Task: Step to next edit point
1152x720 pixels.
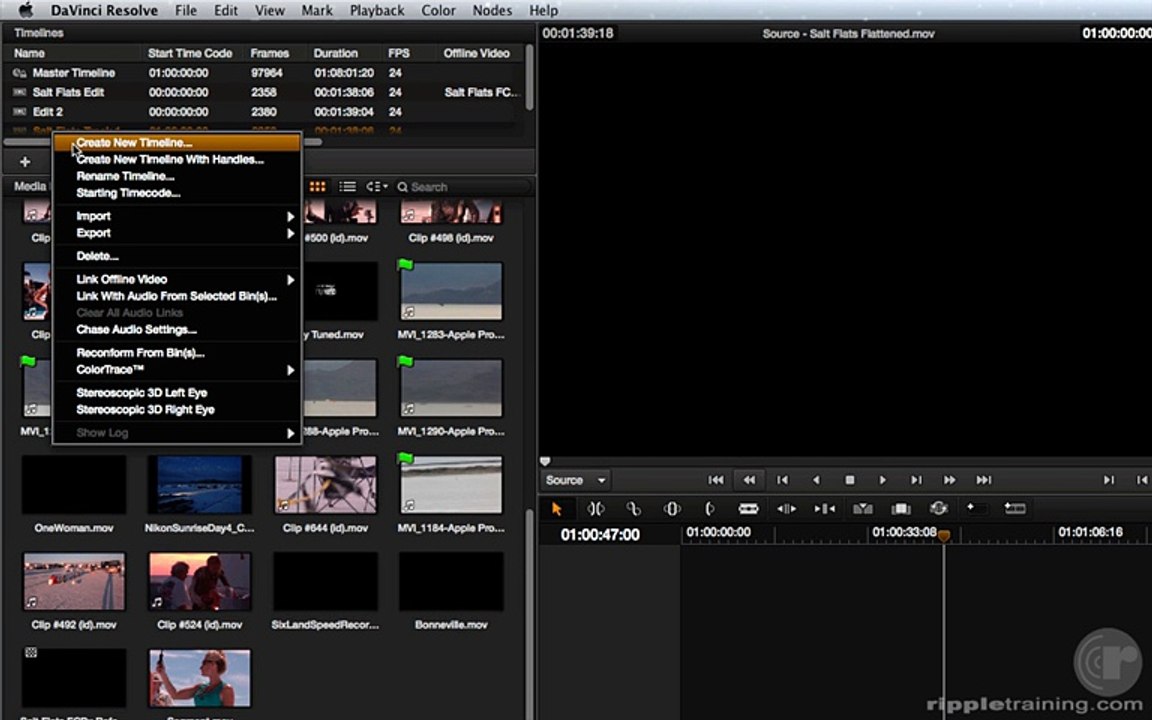Action: pos(916,480)
